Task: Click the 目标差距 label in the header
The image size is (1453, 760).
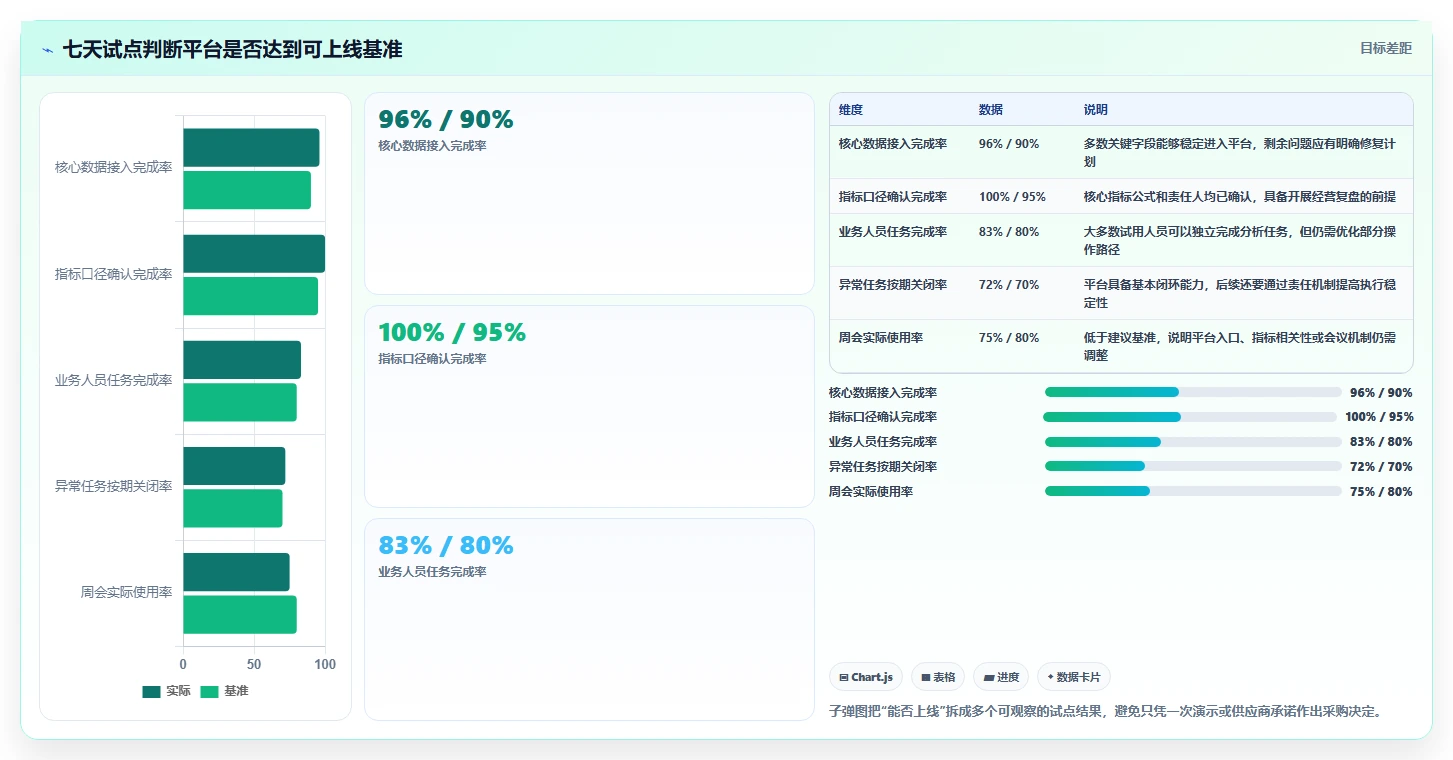Action: coord(1385,48)
